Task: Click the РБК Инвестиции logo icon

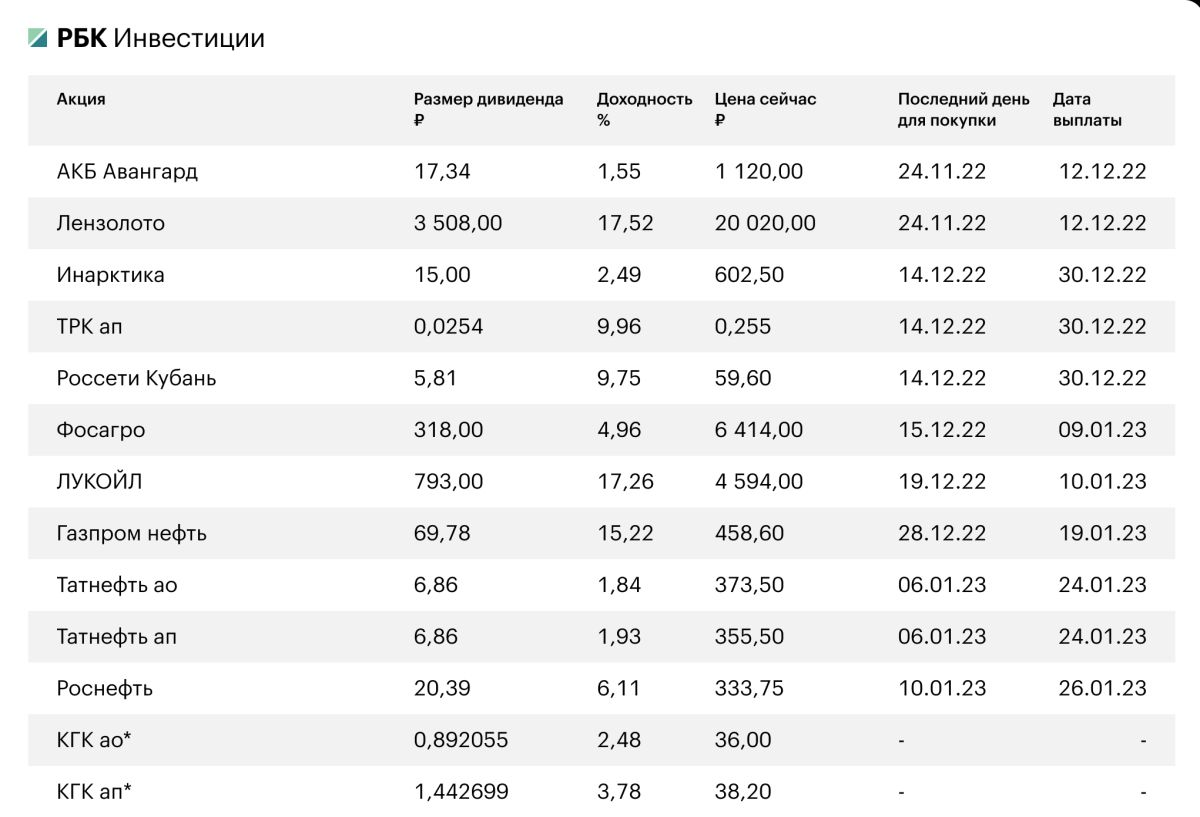Action: tap(38, 39)
